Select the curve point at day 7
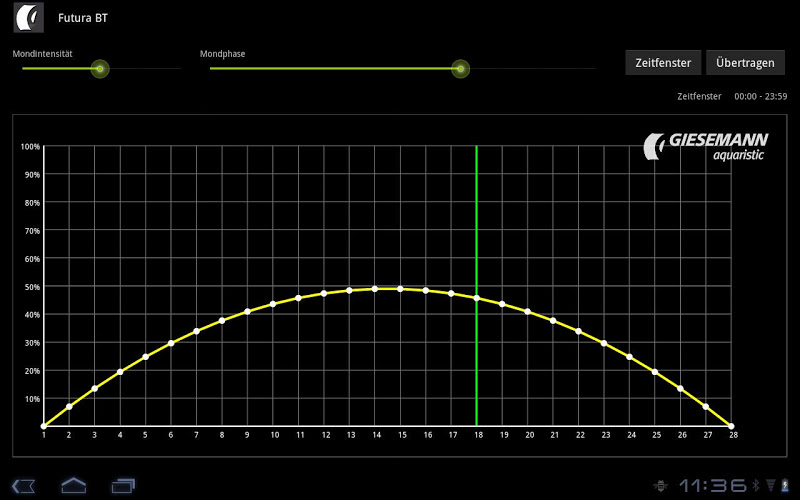The width and height of the screenshot is (800, 500). [x=197, y=331]
